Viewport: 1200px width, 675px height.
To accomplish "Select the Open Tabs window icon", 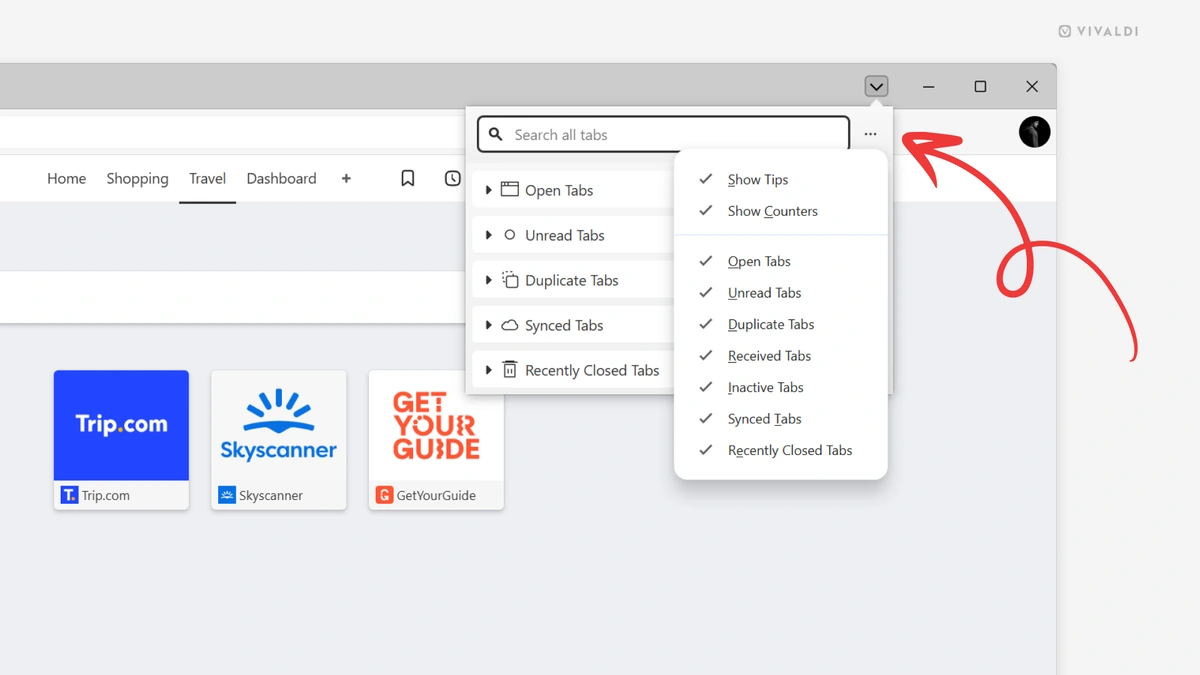I will [x=512, y=189].
